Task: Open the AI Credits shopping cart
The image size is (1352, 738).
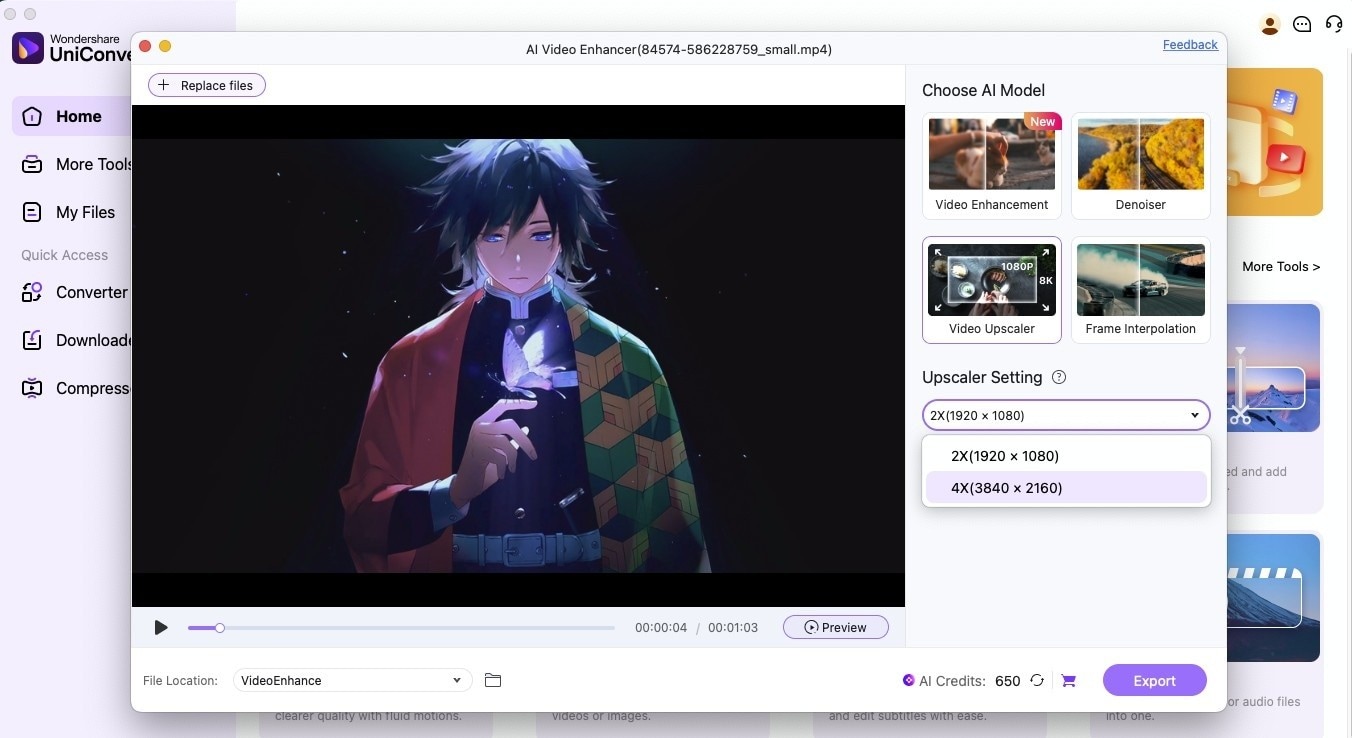Action: point(1068,681)
